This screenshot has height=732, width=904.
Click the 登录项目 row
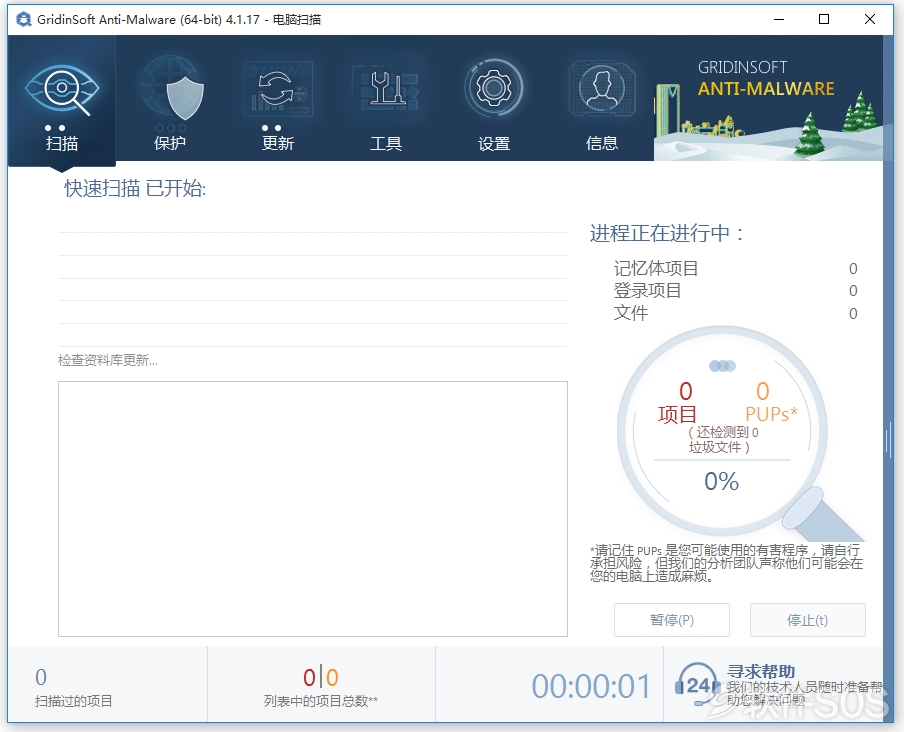[x=735, y=290]
